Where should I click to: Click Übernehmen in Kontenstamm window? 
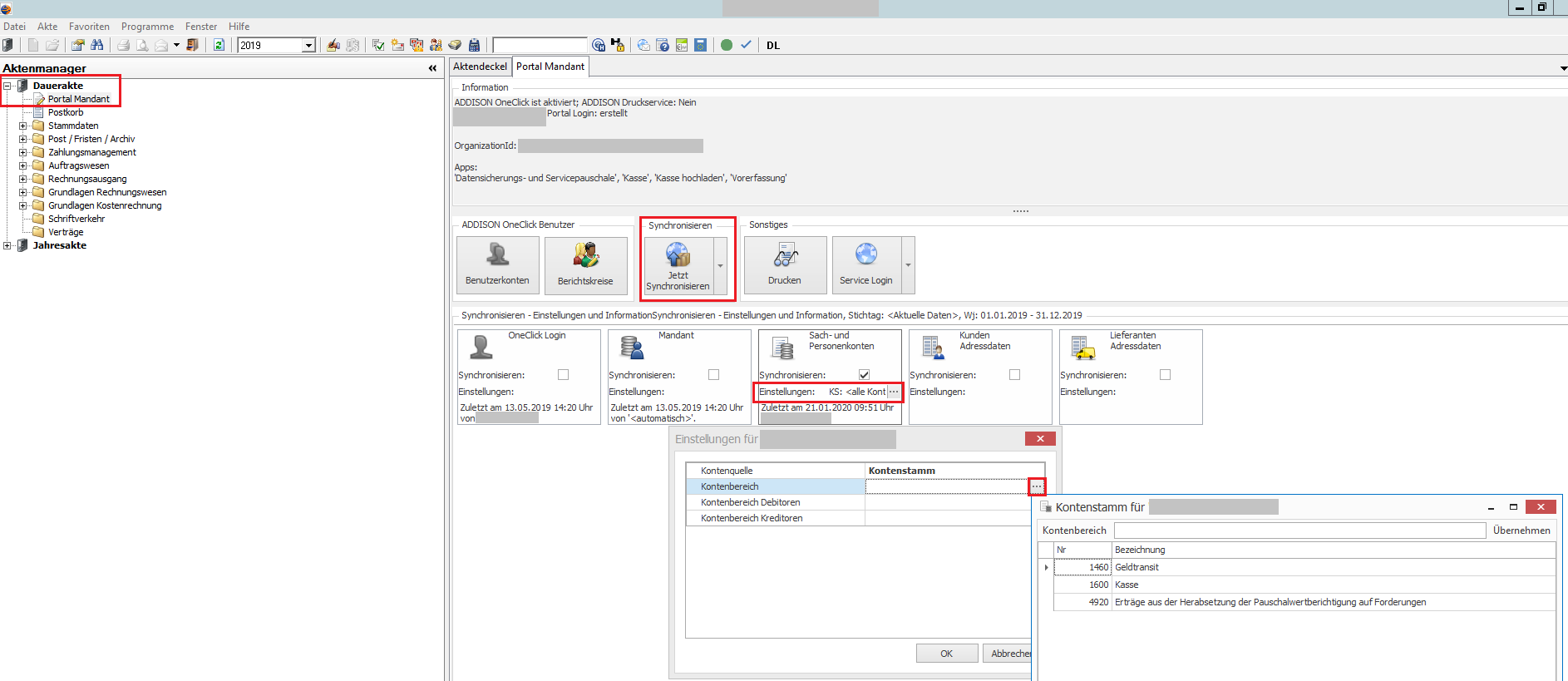1521,530
